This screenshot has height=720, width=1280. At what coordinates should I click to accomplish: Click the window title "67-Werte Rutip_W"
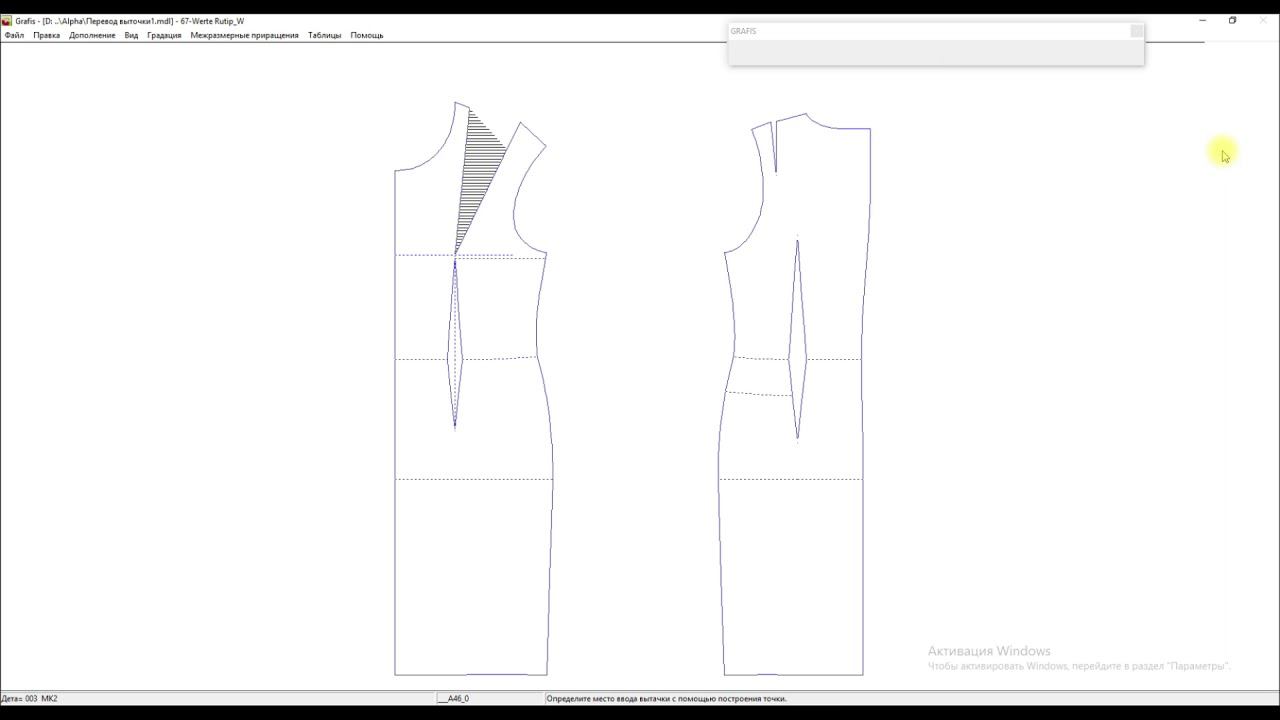(212, 21)
